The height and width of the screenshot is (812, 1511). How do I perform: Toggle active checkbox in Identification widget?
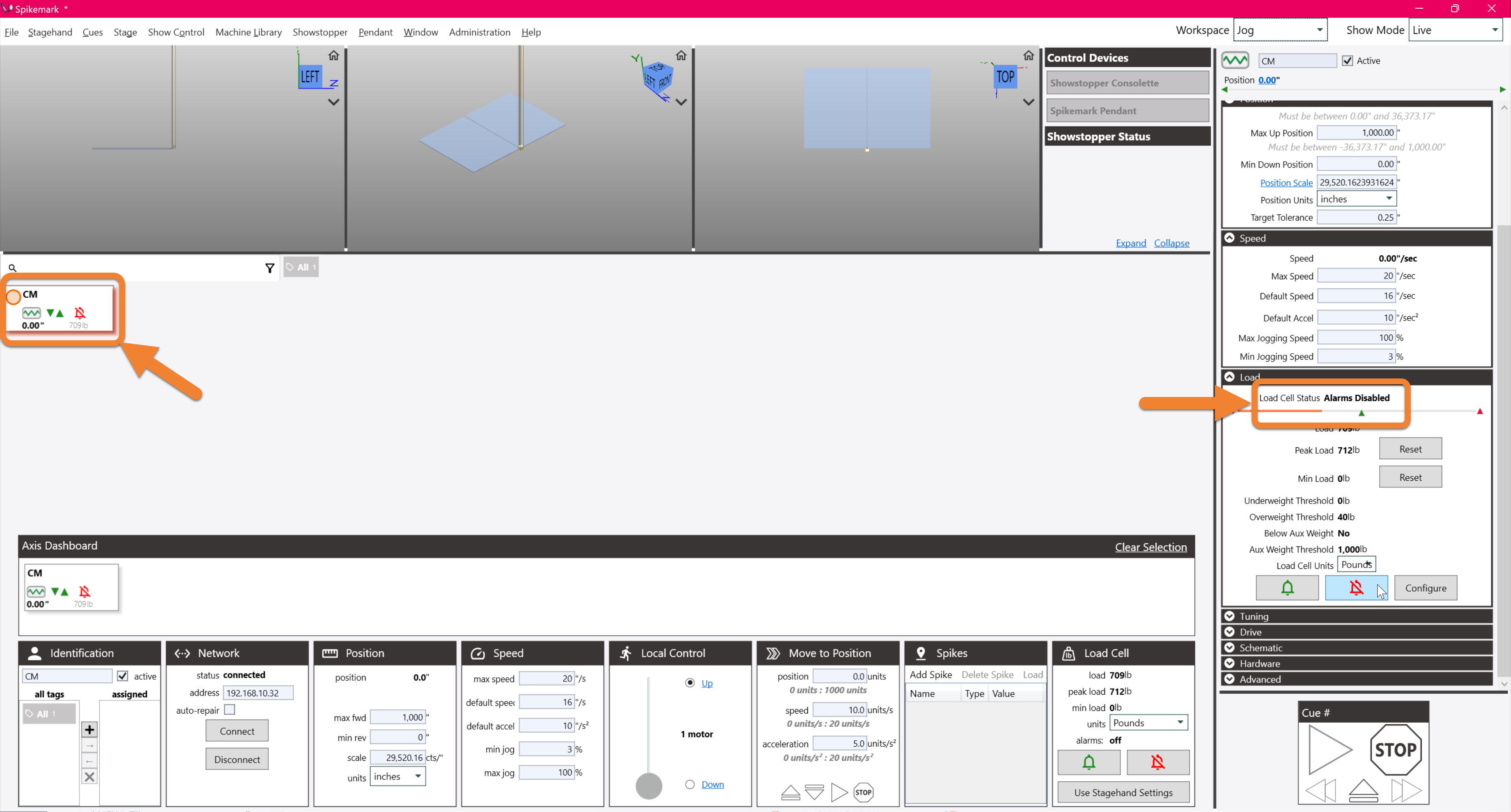pos(123,676)
